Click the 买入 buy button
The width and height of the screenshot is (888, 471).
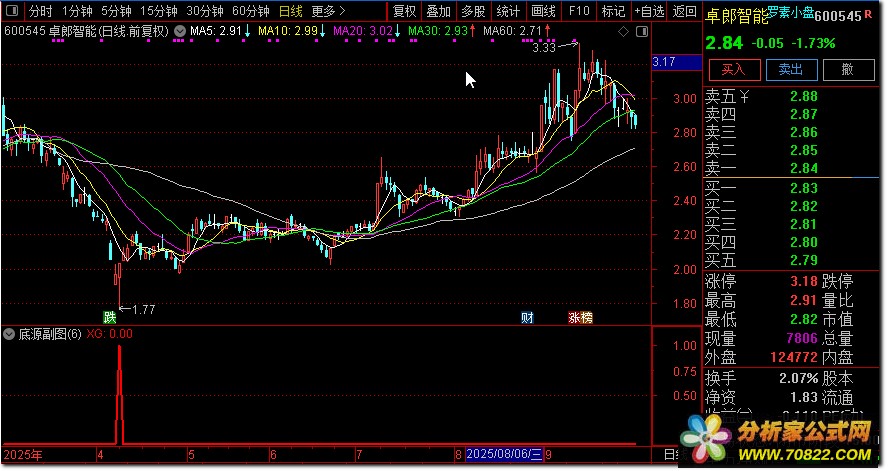[x=734, y=69]
